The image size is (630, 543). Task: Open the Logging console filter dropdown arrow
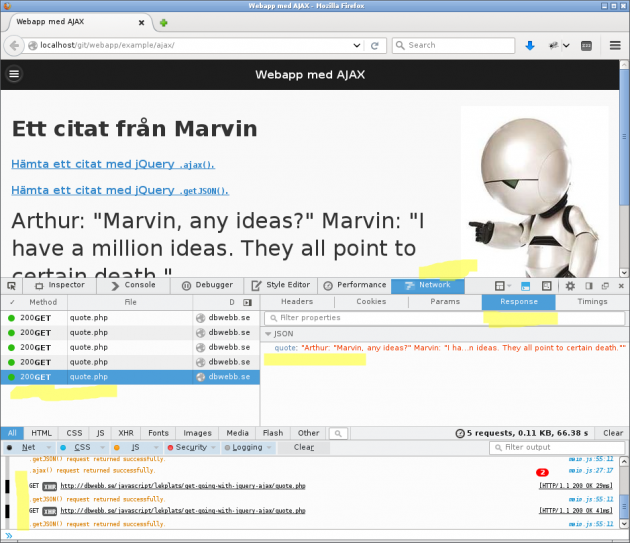tap(269, 448)
